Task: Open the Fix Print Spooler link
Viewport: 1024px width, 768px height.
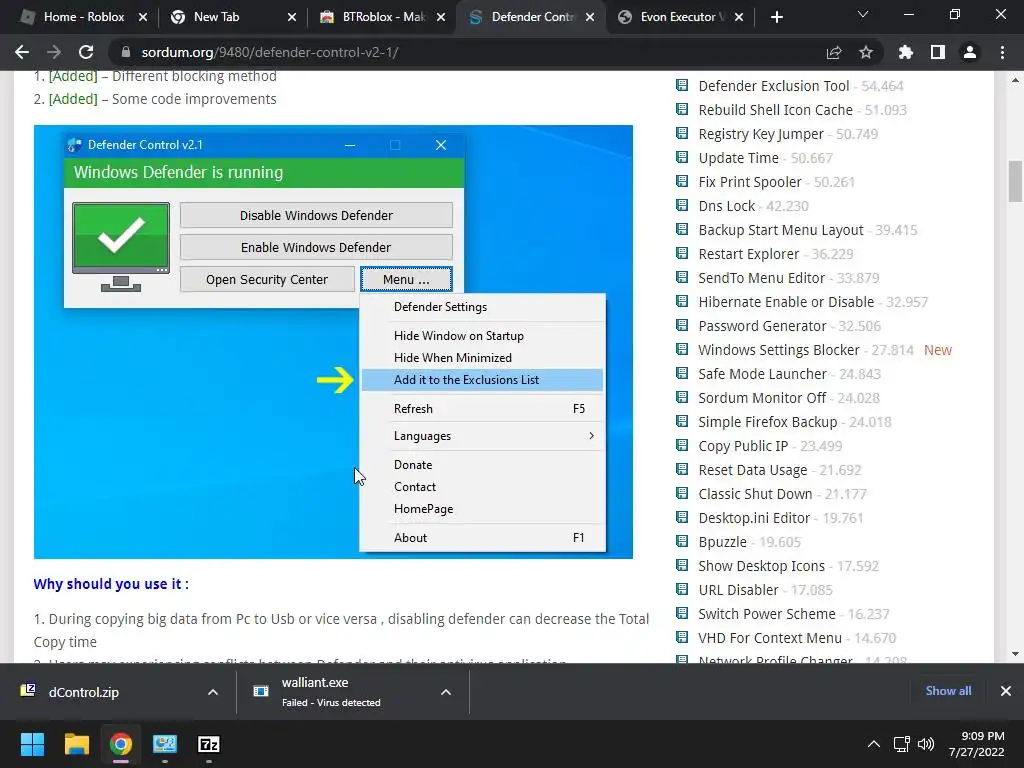Action: [750, 182]
